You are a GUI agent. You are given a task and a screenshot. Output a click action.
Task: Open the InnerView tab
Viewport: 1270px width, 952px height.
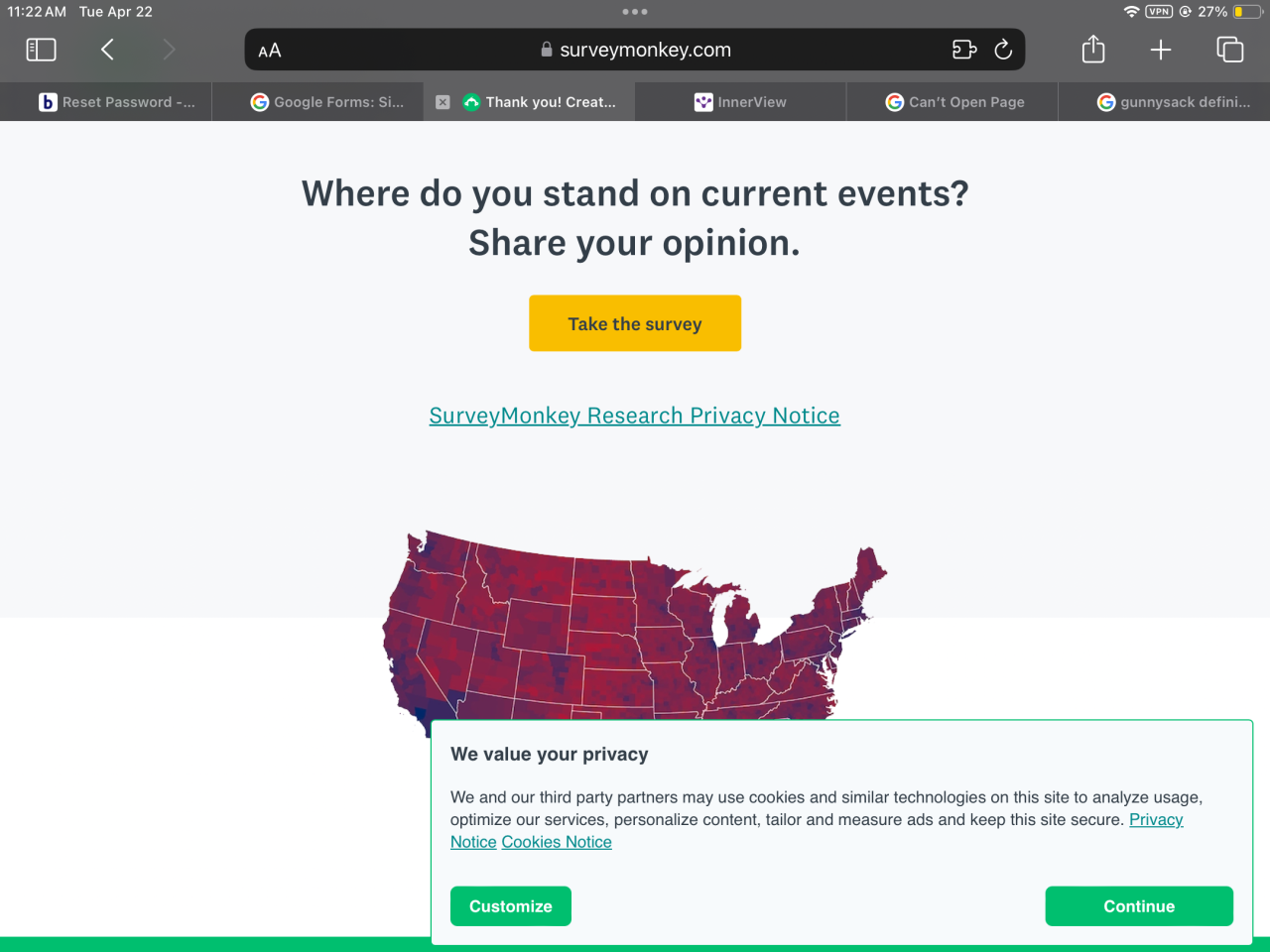740,102
